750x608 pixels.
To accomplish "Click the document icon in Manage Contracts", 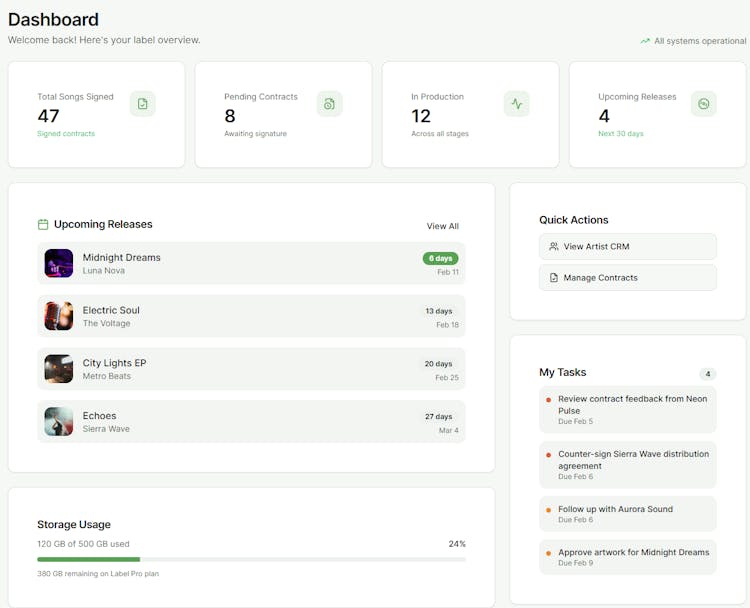I will [x=554, y=278].
